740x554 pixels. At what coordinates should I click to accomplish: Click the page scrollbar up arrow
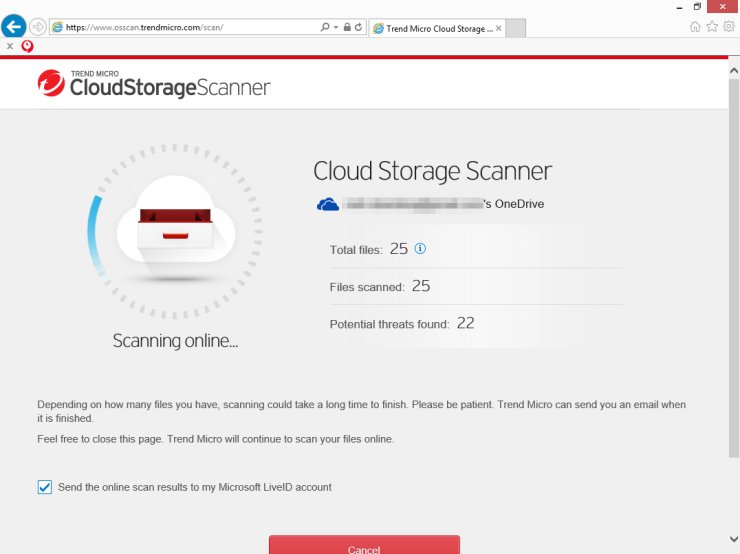734,71
